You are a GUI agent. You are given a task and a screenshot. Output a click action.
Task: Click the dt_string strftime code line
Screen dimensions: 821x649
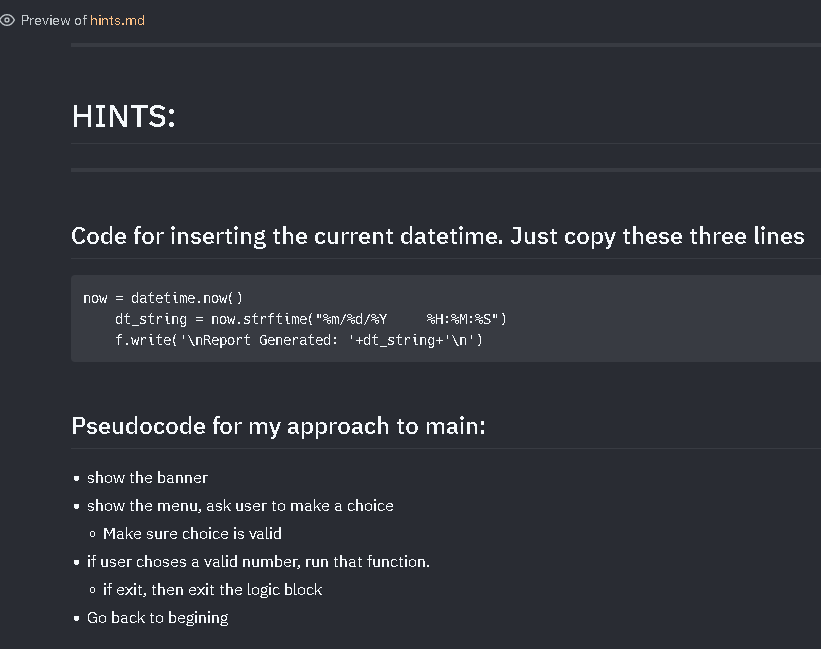[311, 319]
